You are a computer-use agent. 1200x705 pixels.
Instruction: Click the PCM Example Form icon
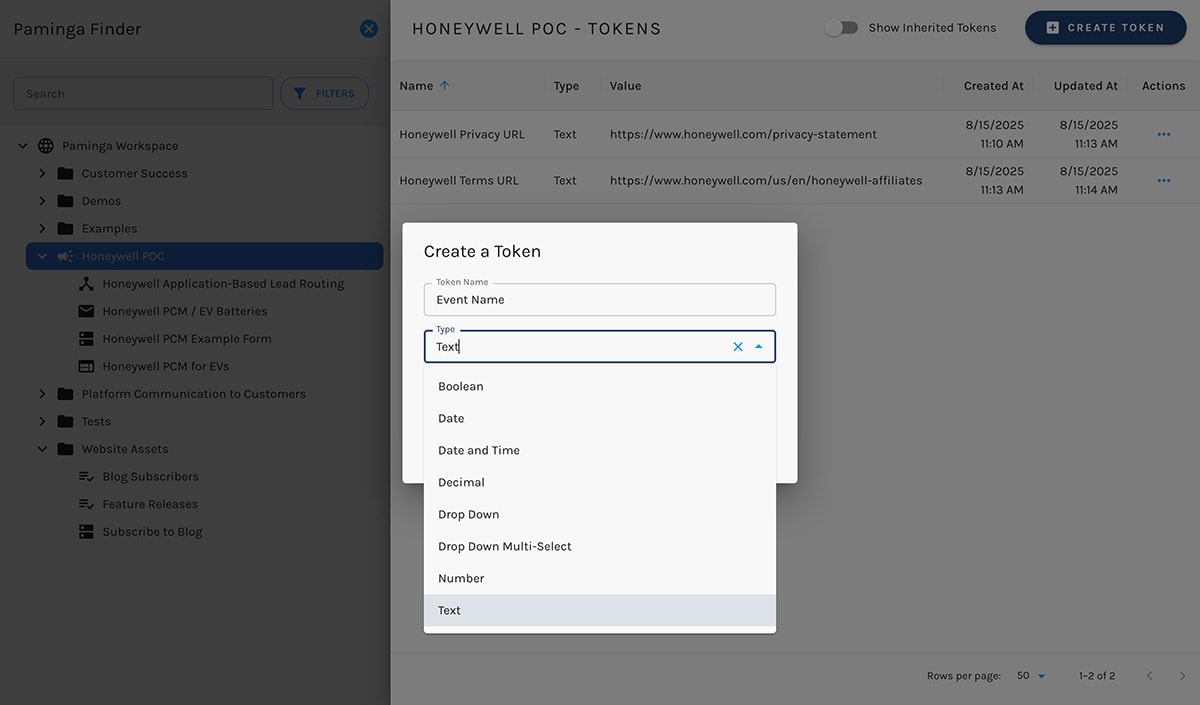pyautogui.click(x=86, y=339)
